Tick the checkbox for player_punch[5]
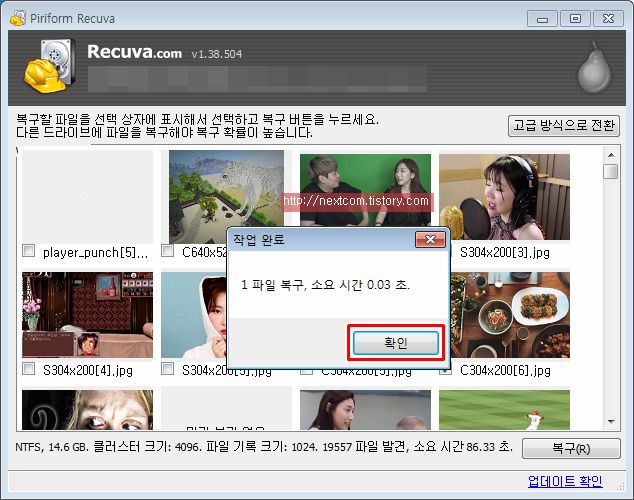 28,251
